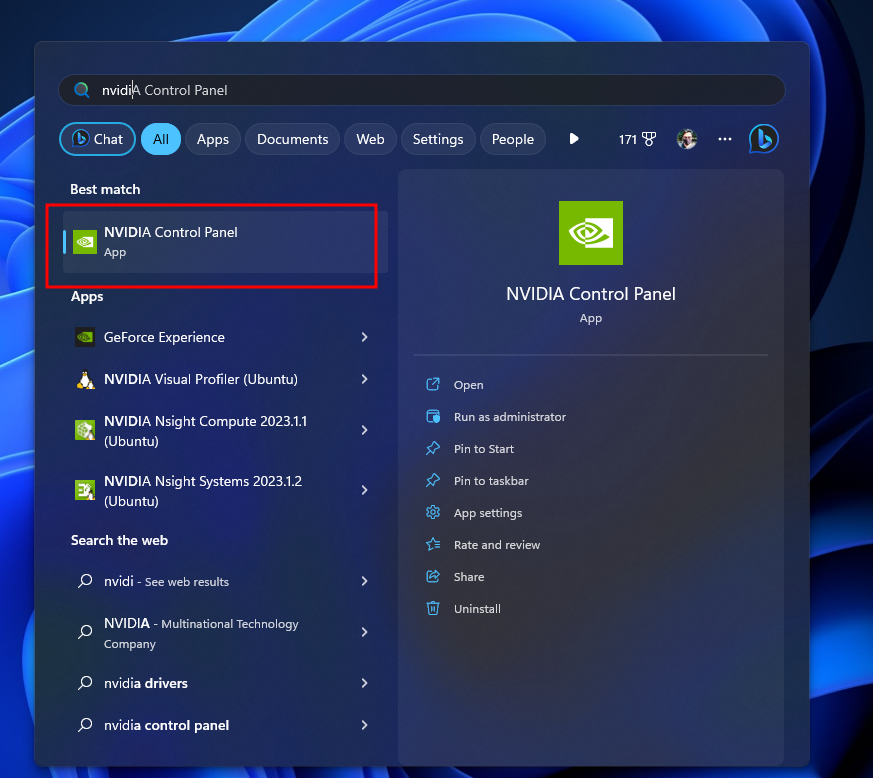Image resolution: width=873 pixels, height=778 pixels.
Task: Click the Open action icon
Action: 433,384
